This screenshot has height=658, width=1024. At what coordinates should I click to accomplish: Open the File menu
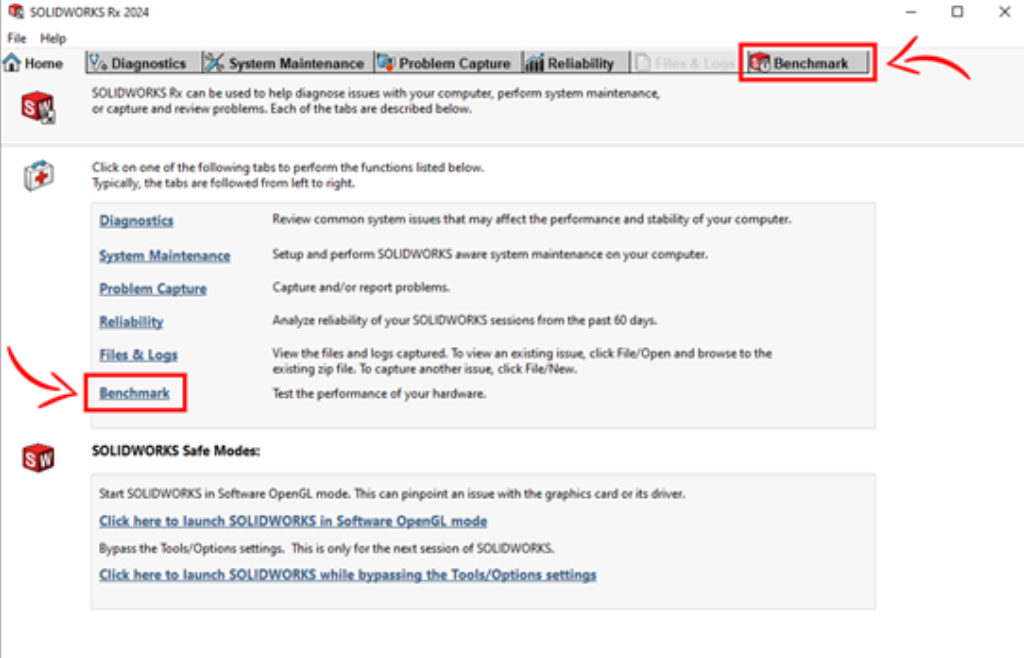[x=16, y=38]
